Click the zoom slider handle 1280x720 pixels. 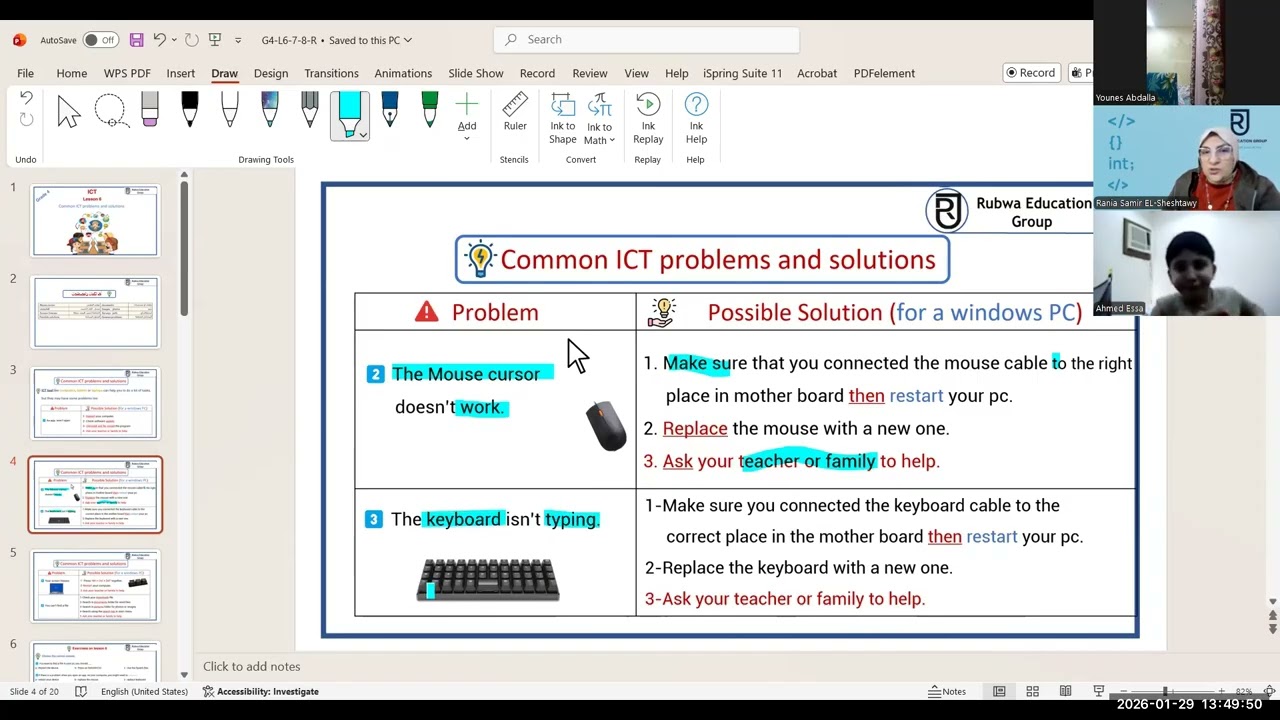coord(1165,691)
